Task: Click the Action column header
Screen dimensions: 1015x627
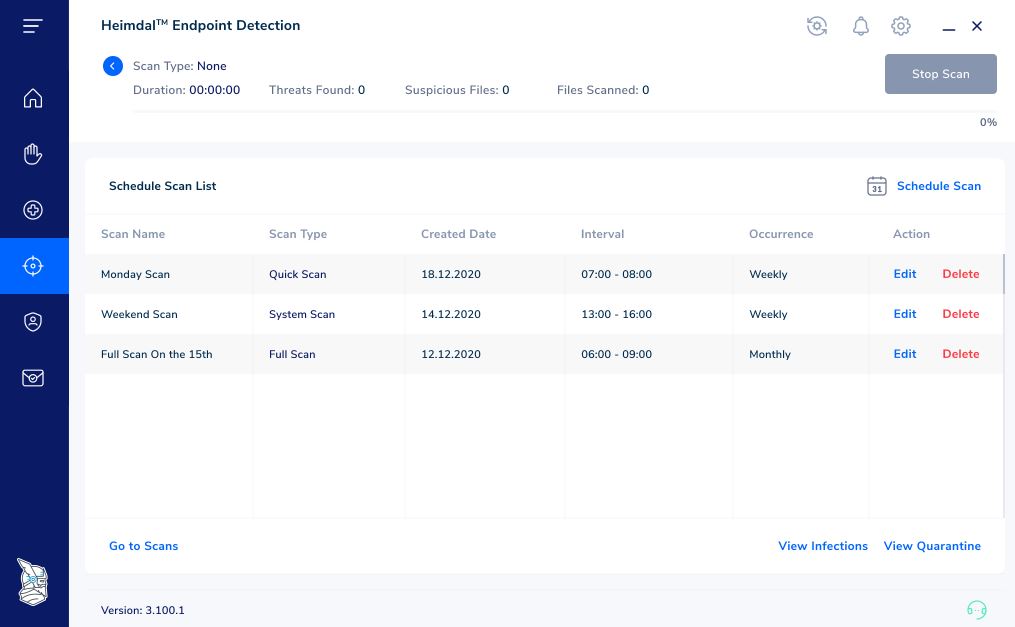Action: click(x=911, y=234)
